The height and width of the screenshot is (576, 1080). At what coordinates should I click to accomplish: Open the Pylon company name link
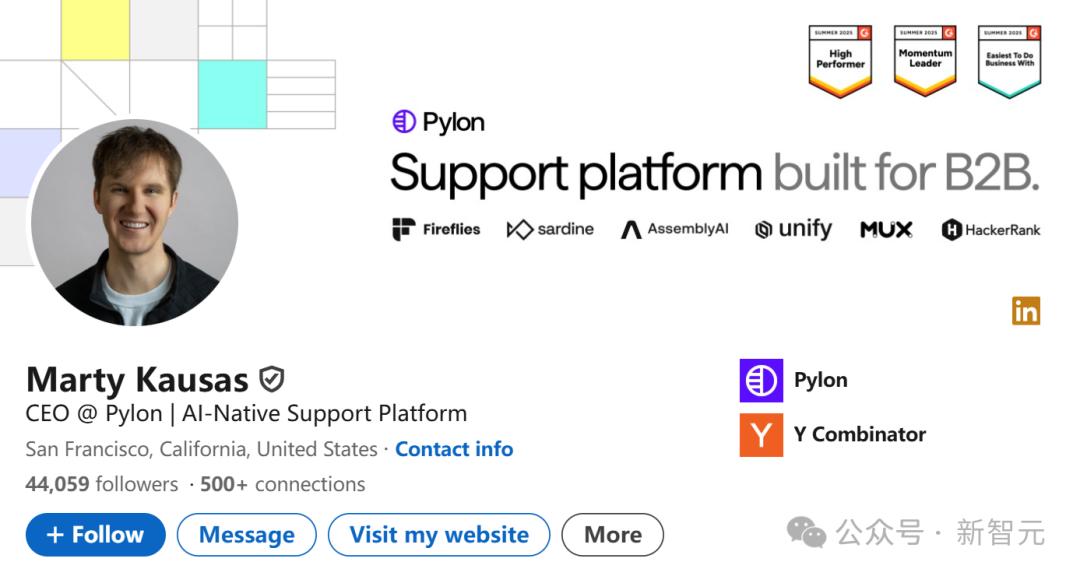coord(820,380)
